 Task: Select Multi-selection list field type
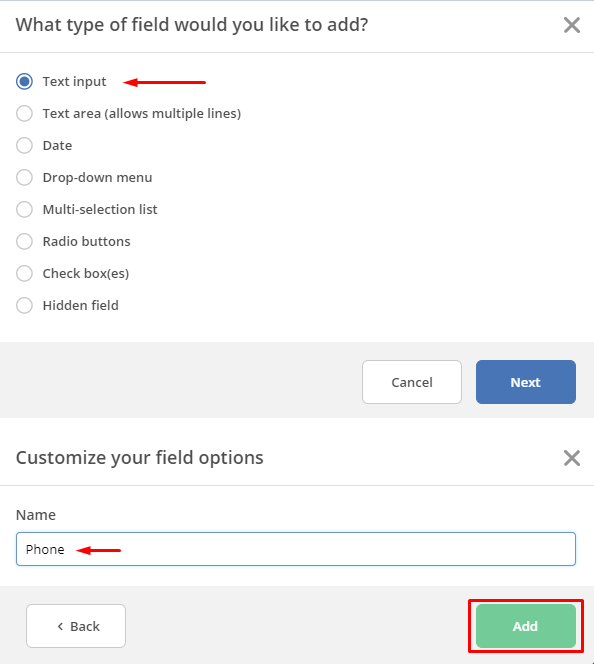[x=24, y=209]
